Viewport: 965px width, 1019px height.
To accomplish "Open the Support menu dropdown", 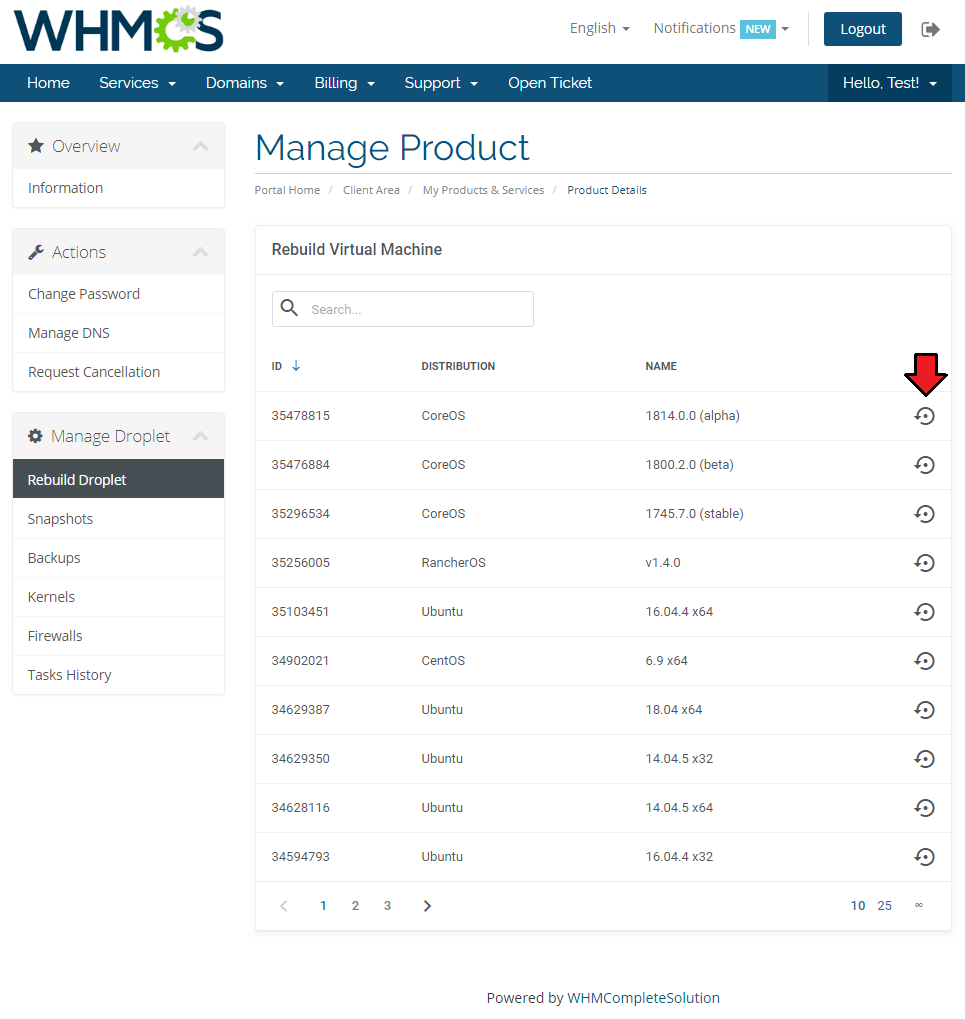I will 441,83.
